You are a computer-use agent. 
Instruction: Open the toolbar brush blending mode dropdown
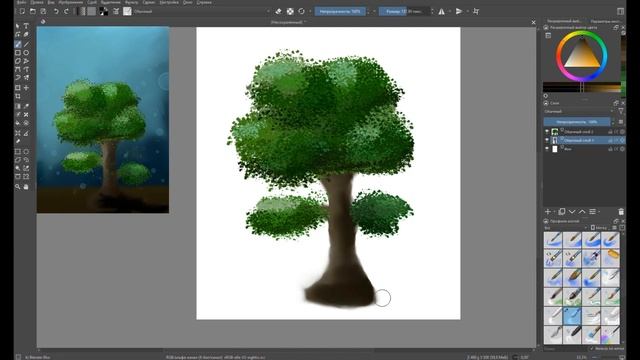[x=202, y=11]
